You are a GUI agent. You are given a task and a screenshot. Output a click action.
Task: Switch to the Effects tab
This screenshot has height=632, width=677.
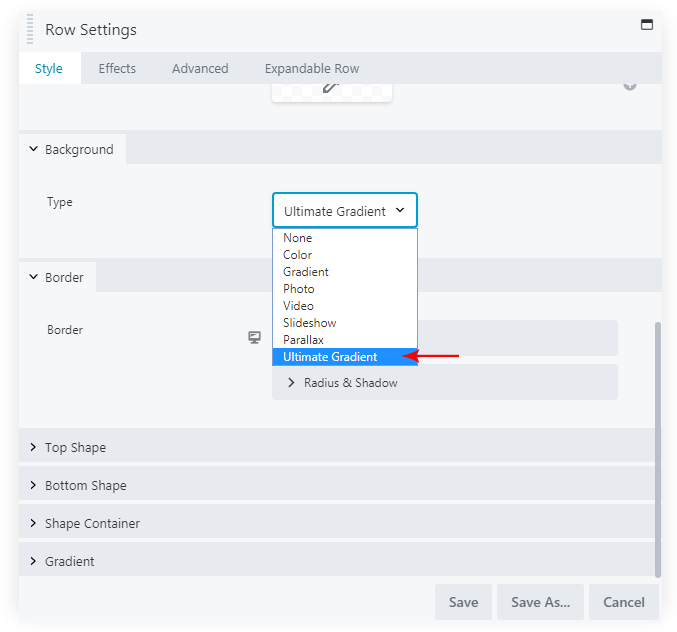pyautogui.click(x=117, y=69)
